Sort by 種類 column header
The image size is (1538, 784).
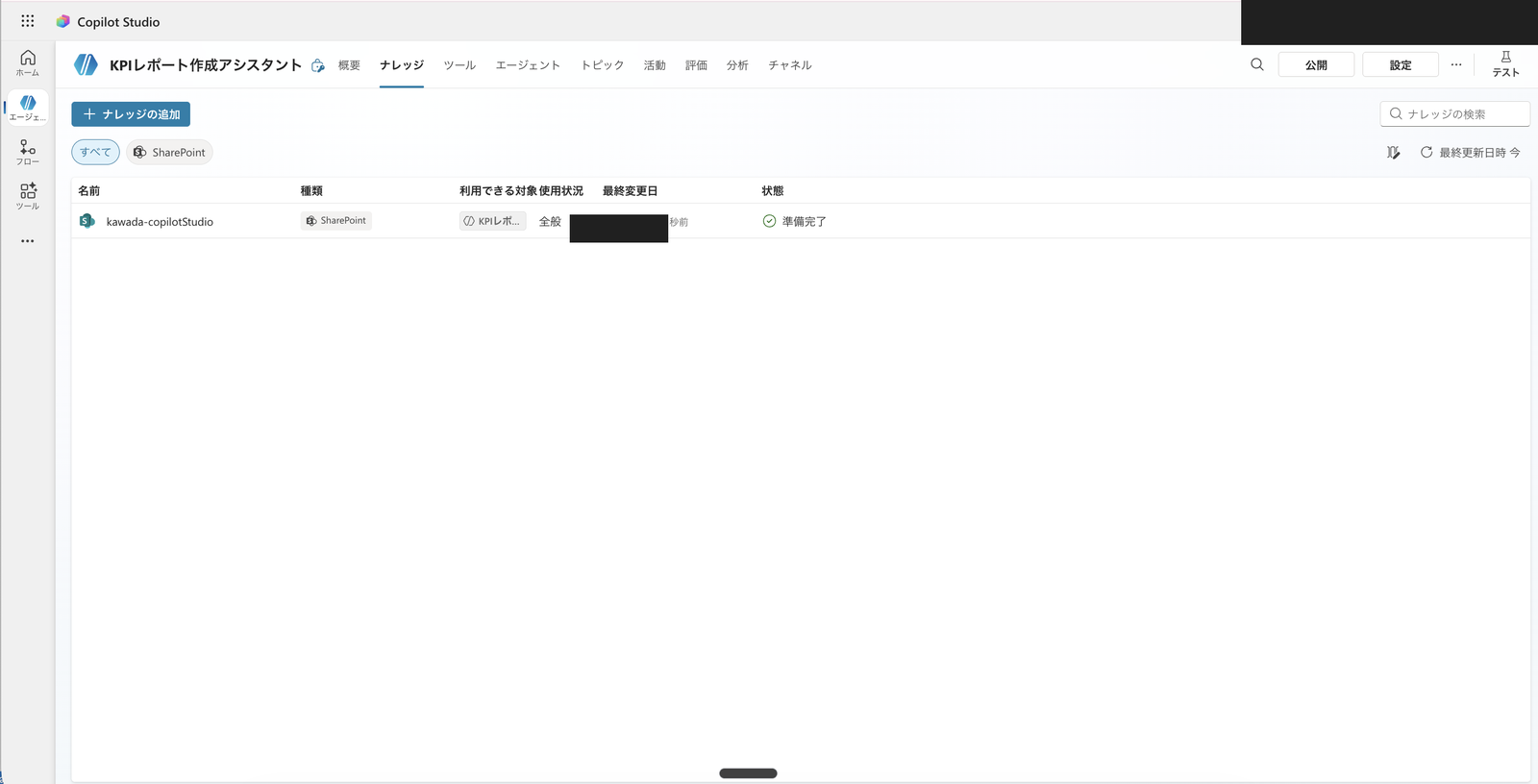[311, 191]
